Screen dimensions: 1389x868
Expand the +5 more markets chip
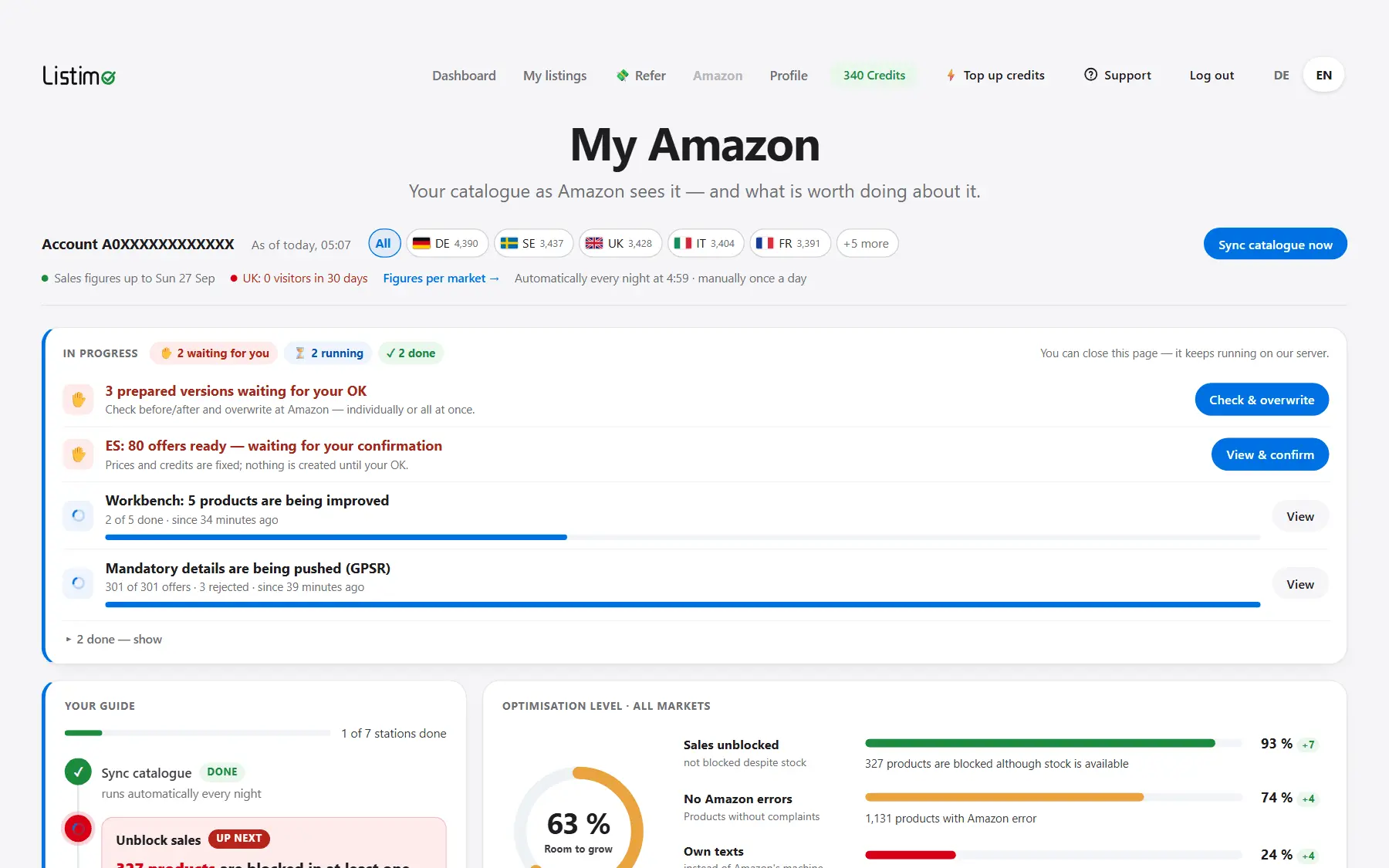[867, 244]
